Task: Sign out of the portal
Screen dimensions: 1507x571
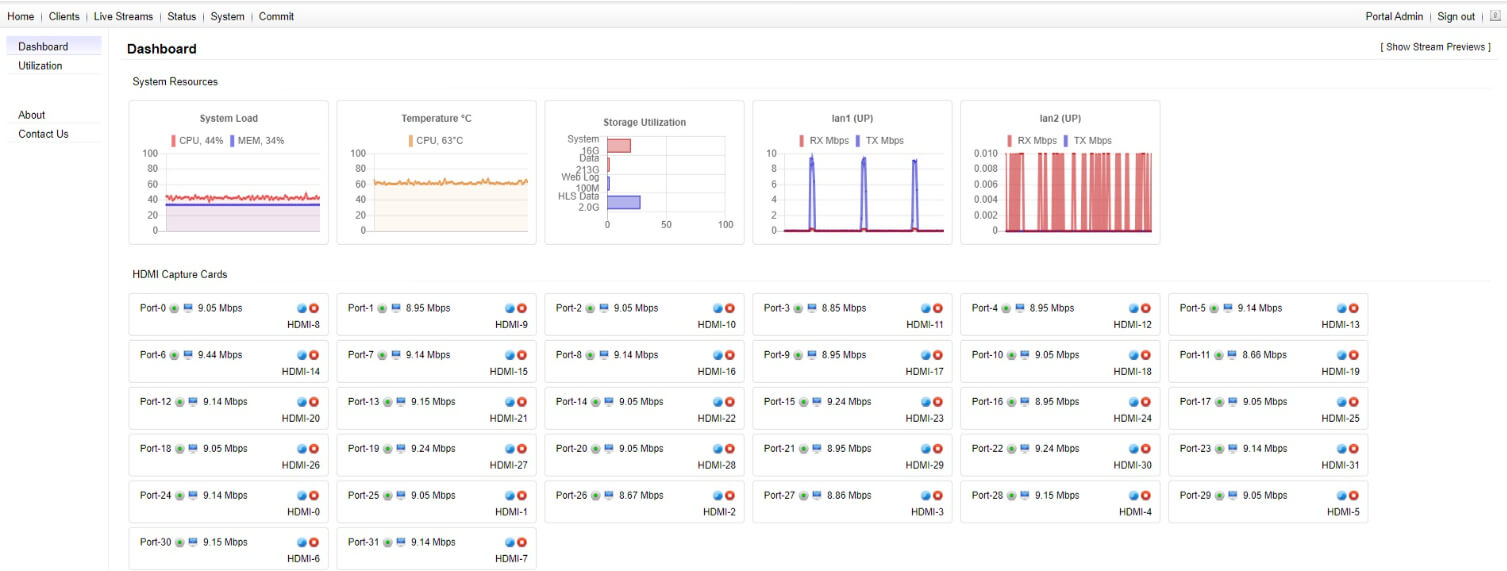Action: click(1455, 16)
